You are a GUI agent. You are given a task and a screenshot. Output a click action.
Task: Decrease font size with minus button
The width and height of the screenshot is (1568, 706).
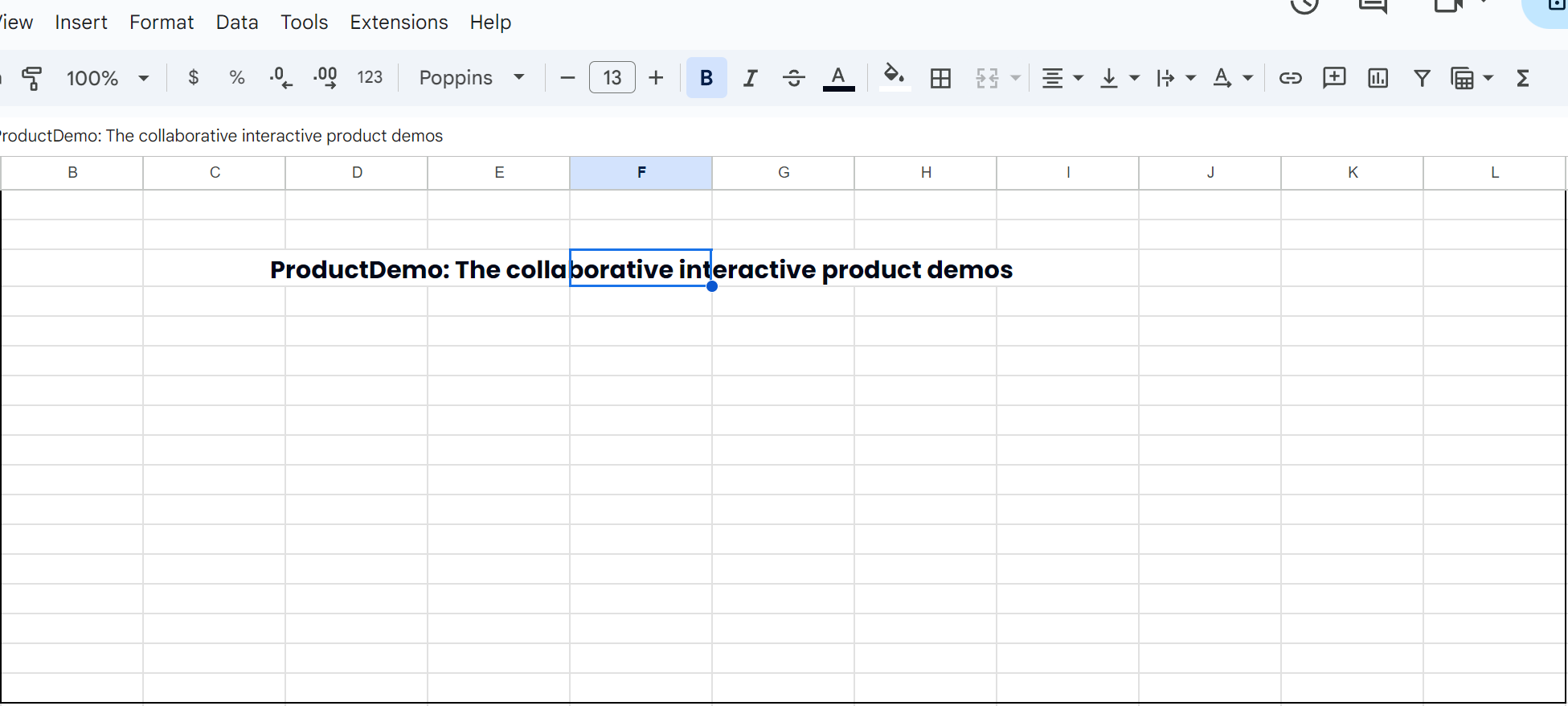pyautogui.click(x=567, y=78)
